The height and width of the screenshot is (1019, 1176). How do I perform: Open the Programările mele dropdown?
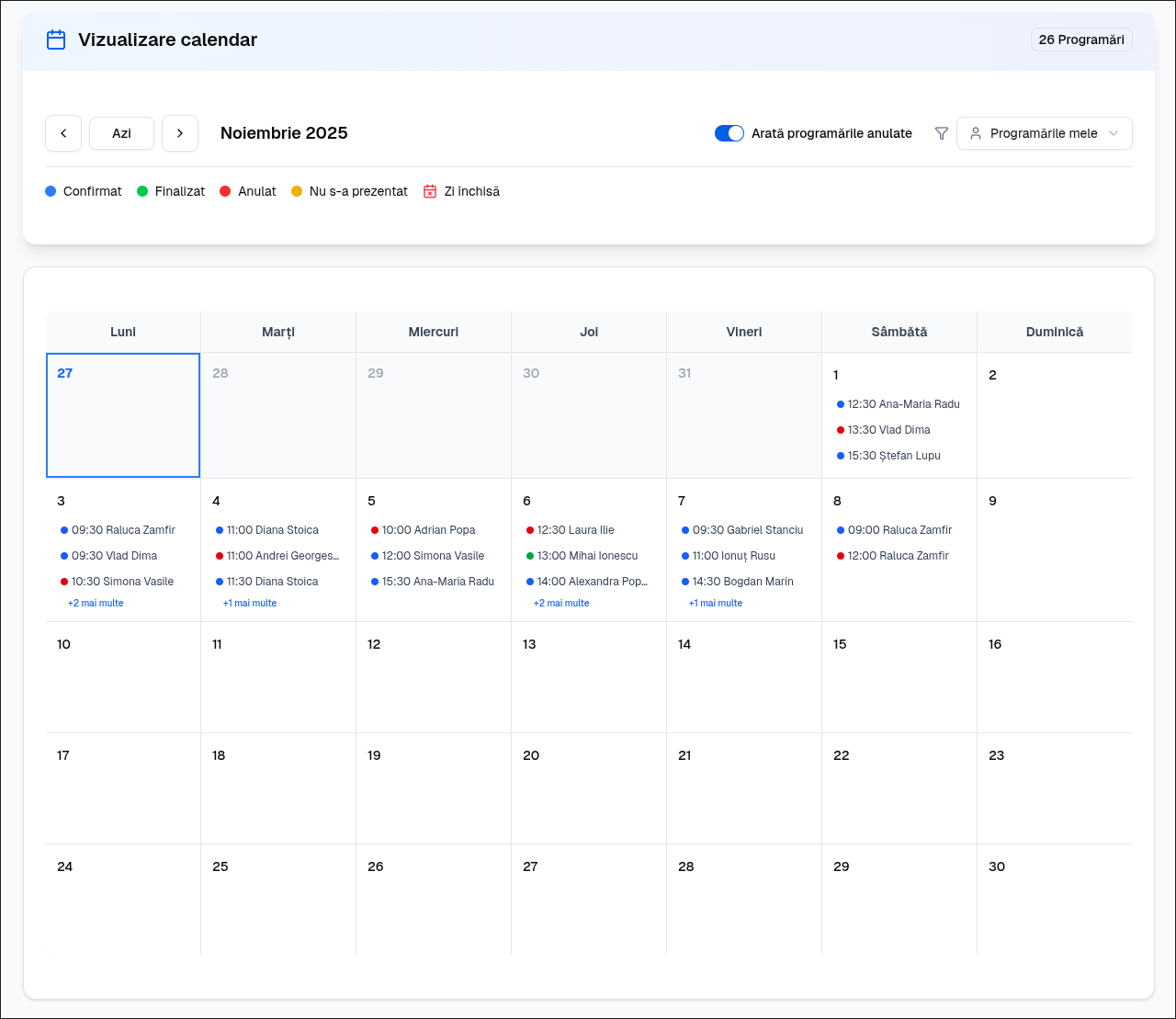[x=1044, y=133]
